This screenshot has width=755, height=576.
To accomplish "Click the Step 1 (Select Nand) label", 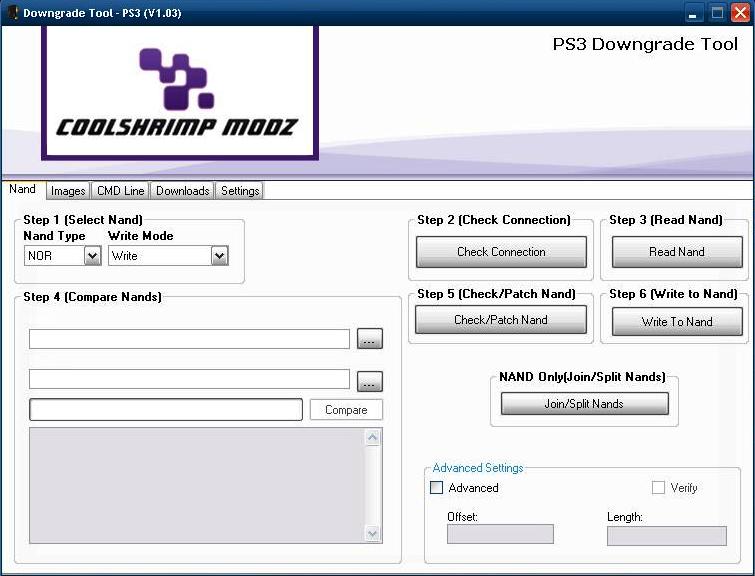I will point(83,220).
